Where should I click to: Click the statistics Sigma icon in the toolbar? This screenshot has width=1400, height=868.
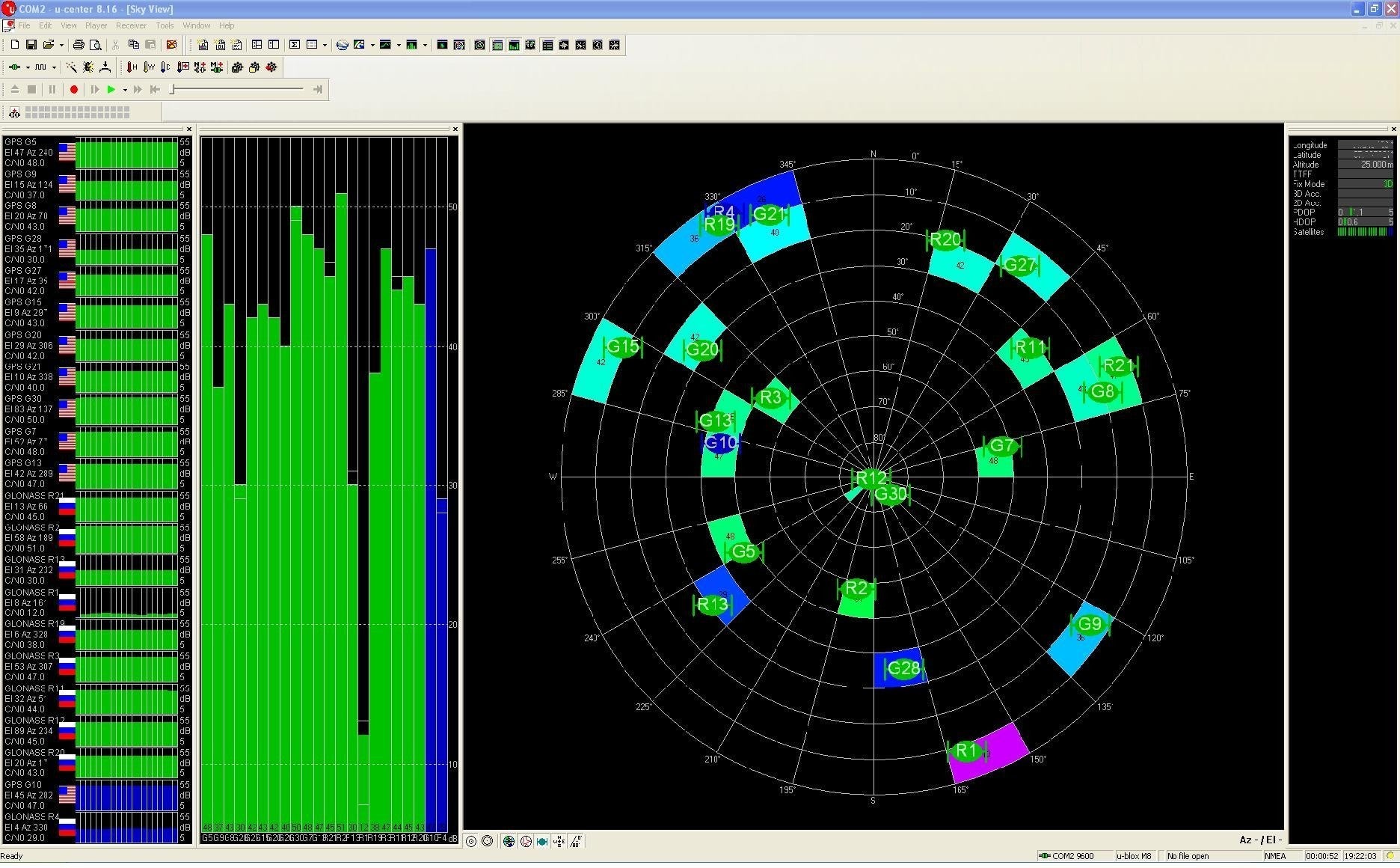(x=295, y=45)
